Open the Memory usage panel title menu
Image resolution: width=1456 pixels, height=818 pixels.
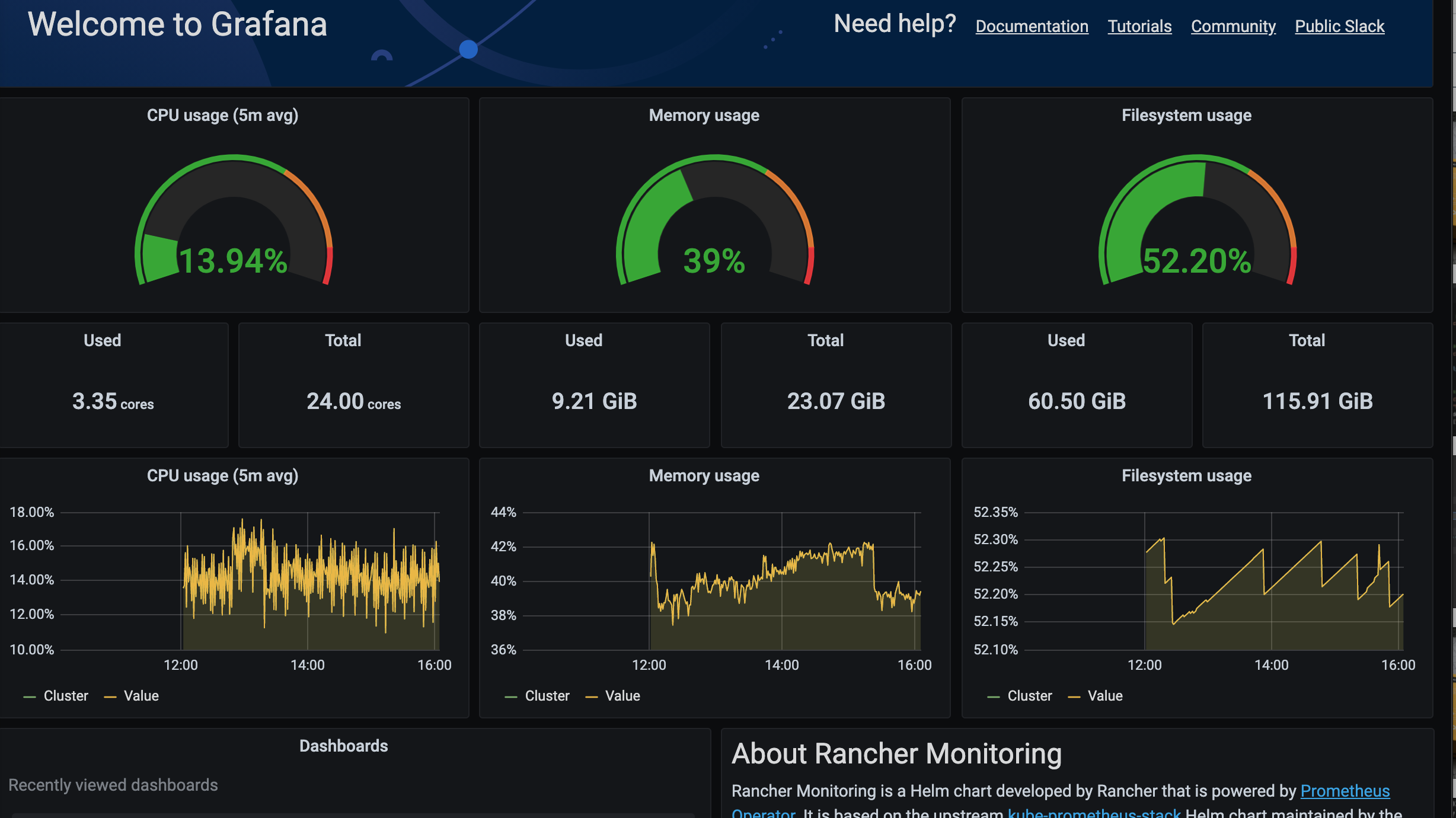(704, 115)
